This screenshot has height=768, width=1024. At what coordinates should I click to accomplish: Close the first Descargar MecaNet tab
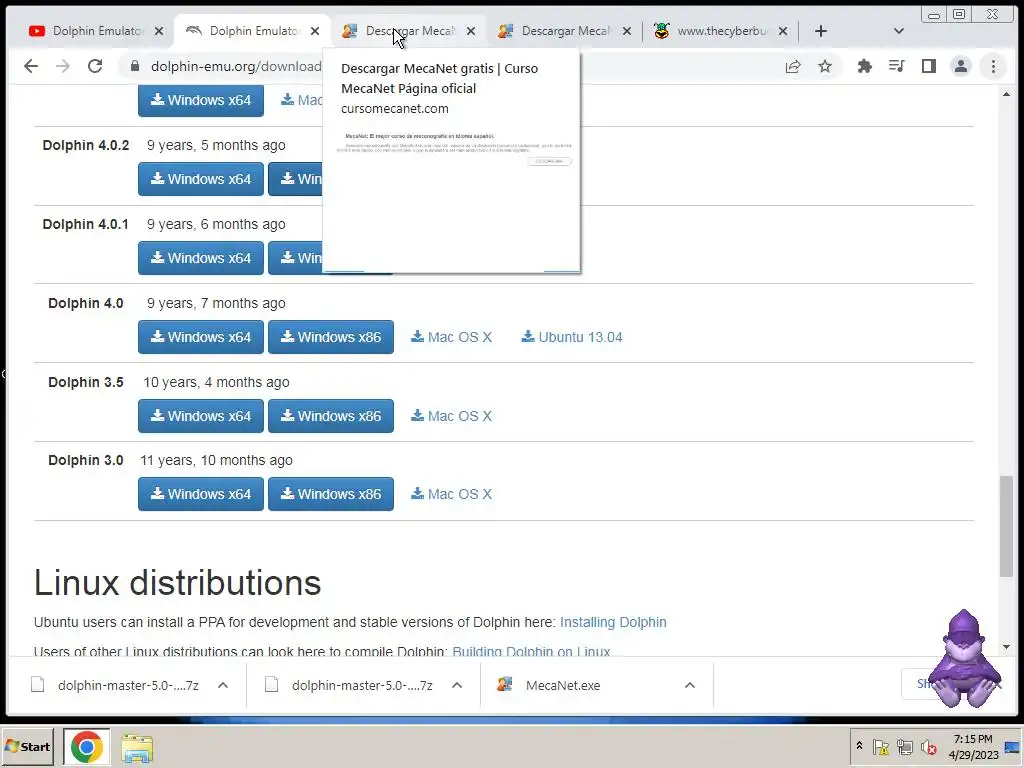(x=471, y=31)
